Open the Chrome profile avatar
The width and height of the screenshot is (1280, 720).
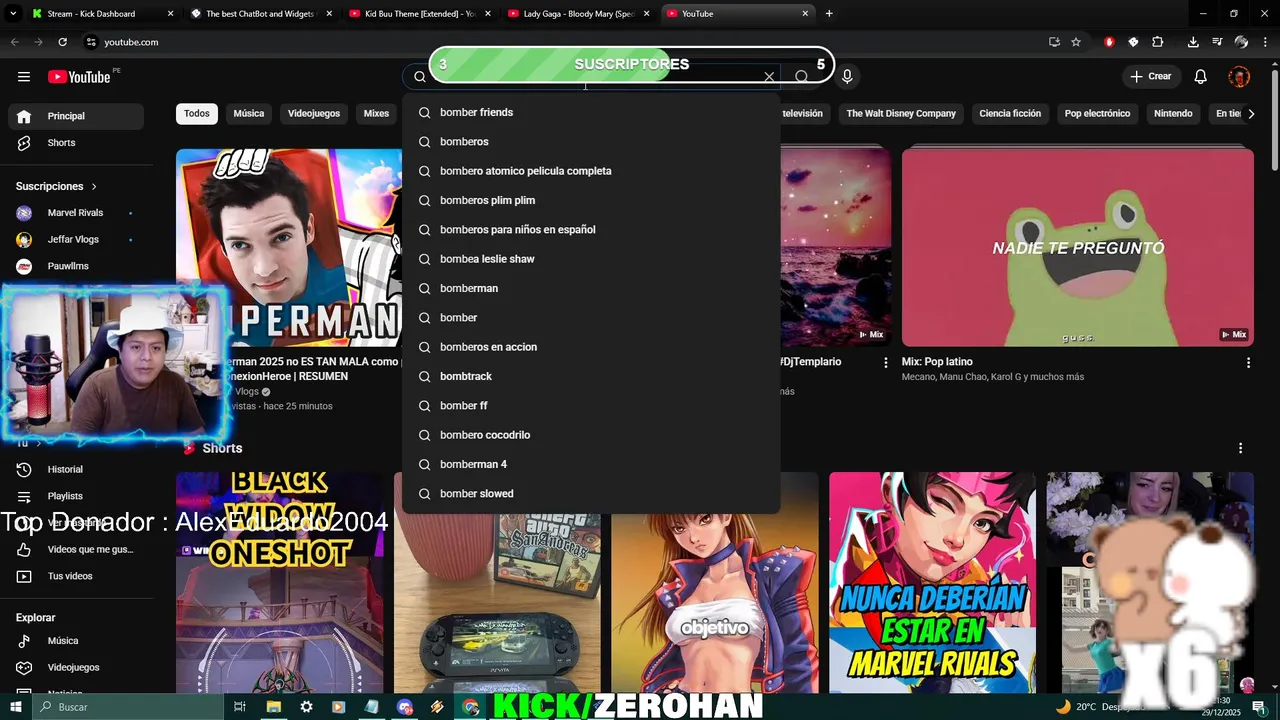(1241, 42)
